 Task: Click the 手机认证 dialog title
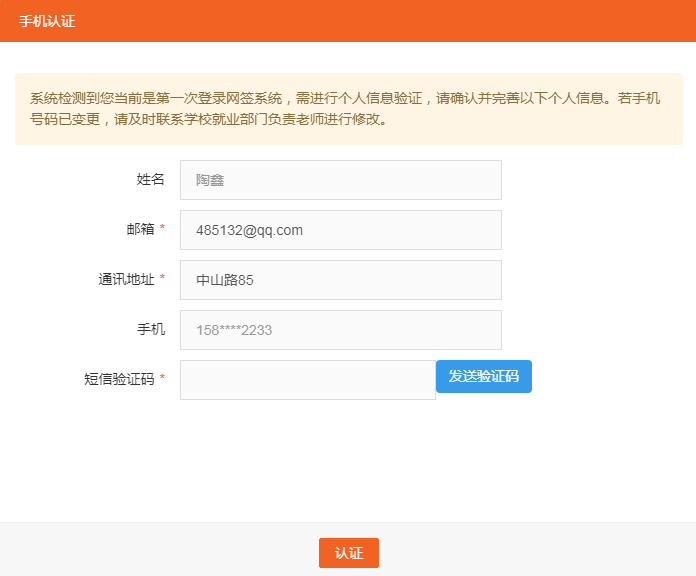point(47,21)
